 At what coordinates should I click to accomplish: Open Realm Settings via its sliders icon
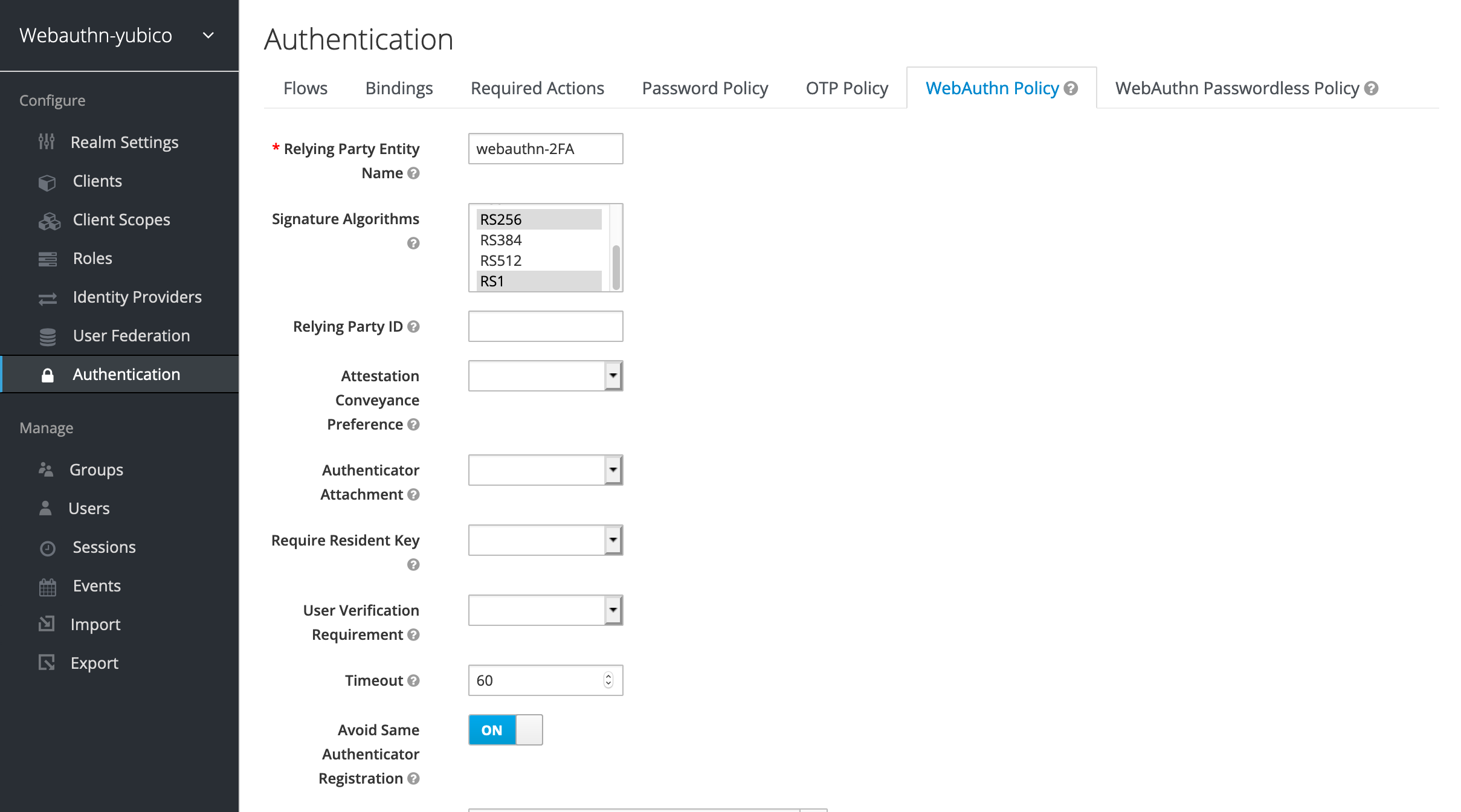point(48,142)
